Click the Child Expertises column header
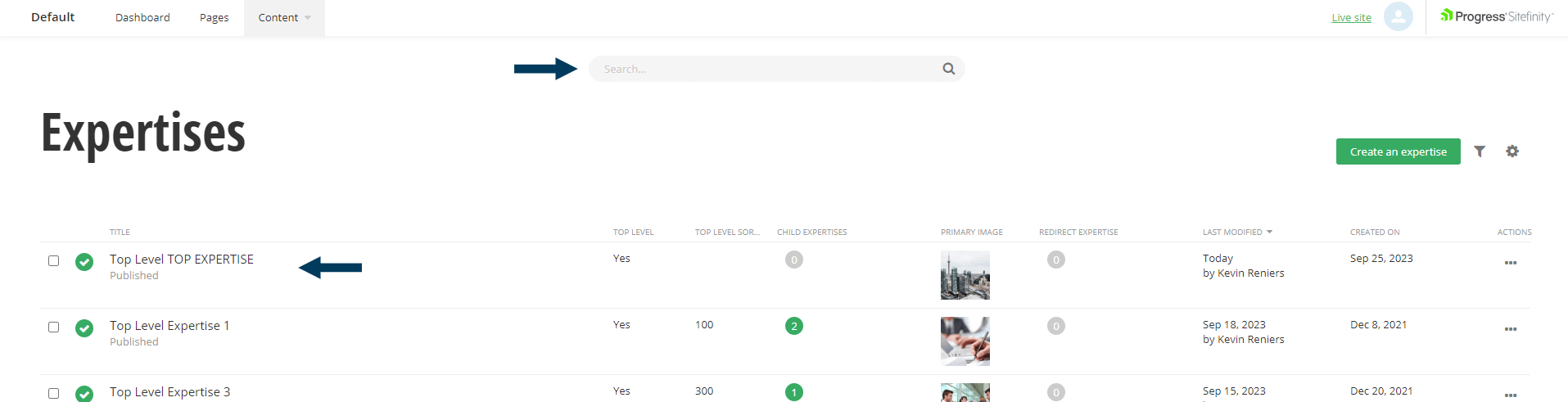 point(812,233)
